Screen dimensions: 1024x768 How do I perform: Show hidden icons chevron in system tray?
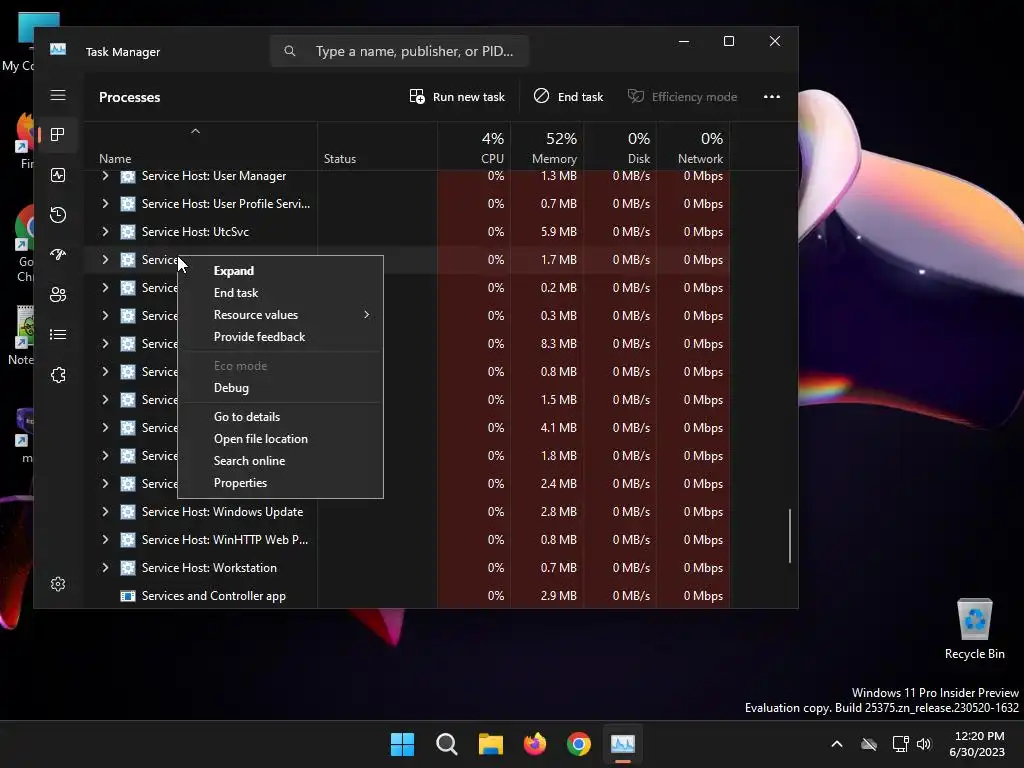point(837,744)
